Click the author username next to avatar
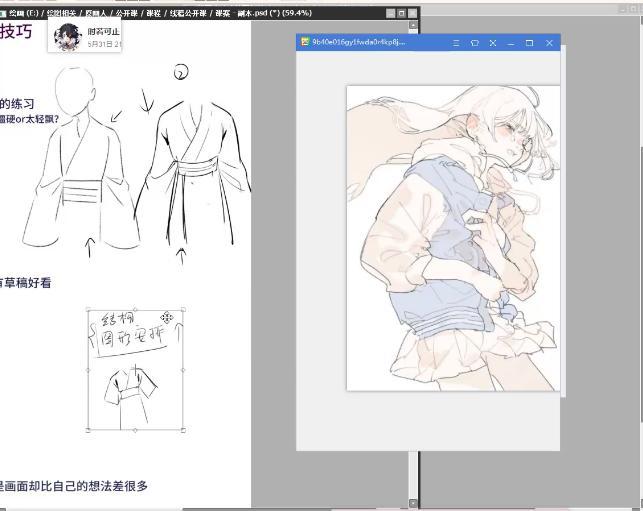The image size is (643, 511). pyautogui.click(x=103, y=32)
